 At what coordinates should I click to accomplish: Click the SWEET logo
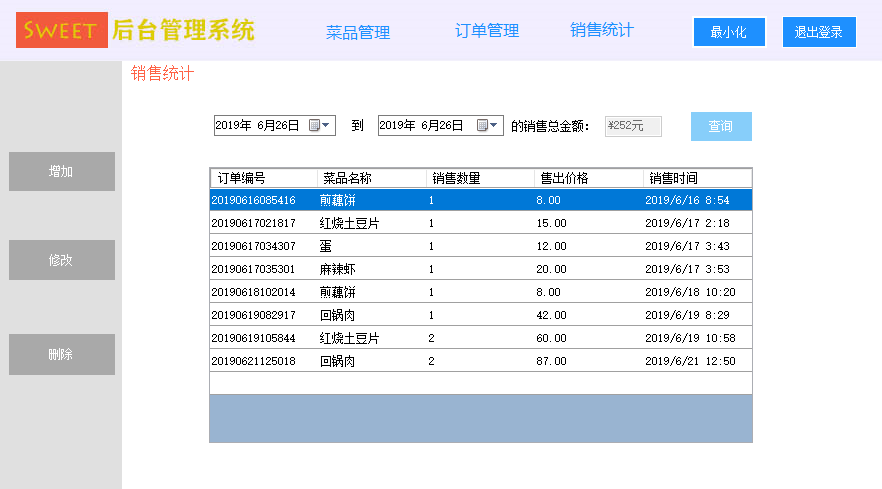coord(62,30)
